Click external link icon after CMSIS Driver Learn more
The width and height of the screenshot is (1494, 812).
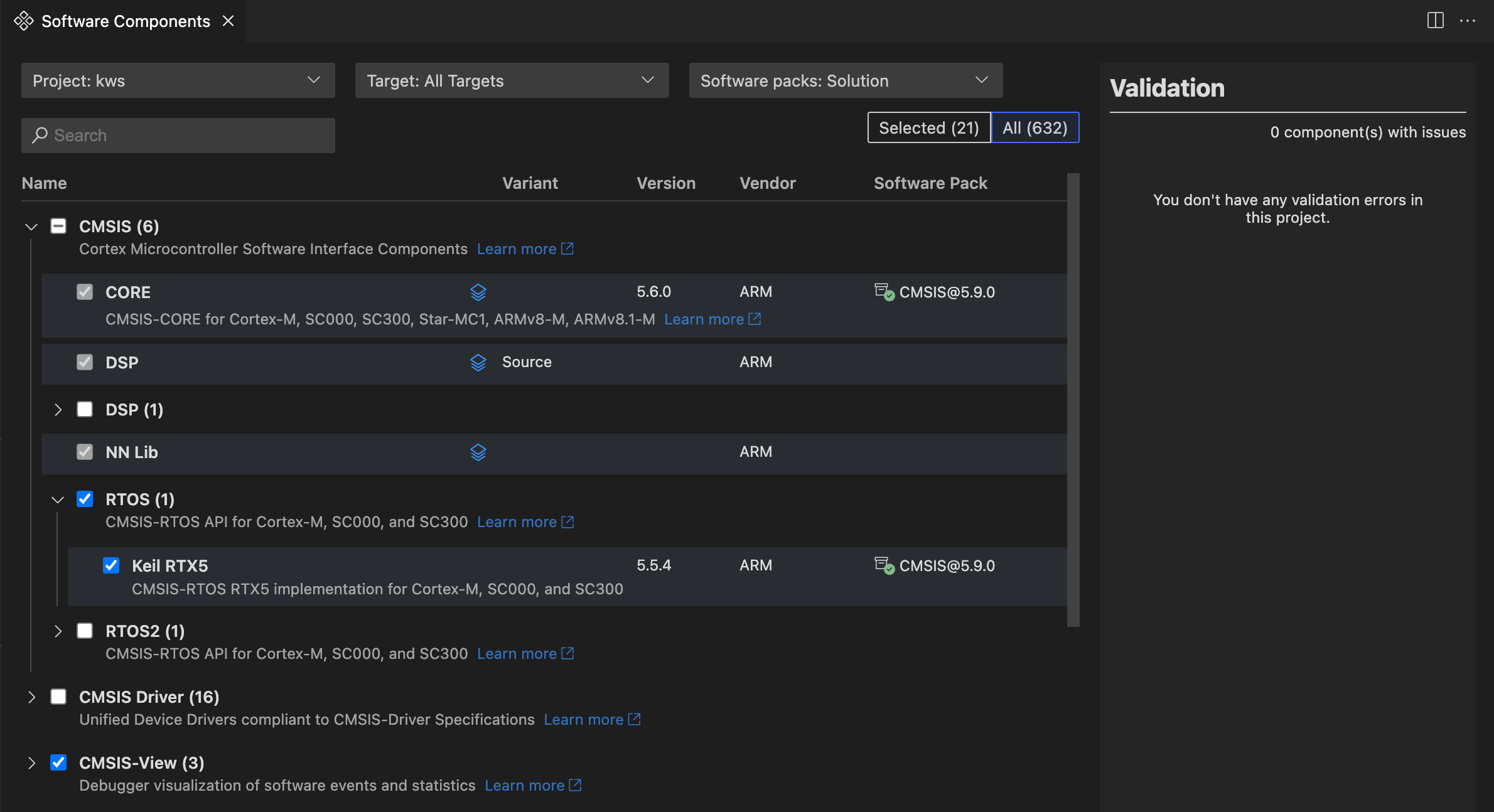click(x=635, y=719)
